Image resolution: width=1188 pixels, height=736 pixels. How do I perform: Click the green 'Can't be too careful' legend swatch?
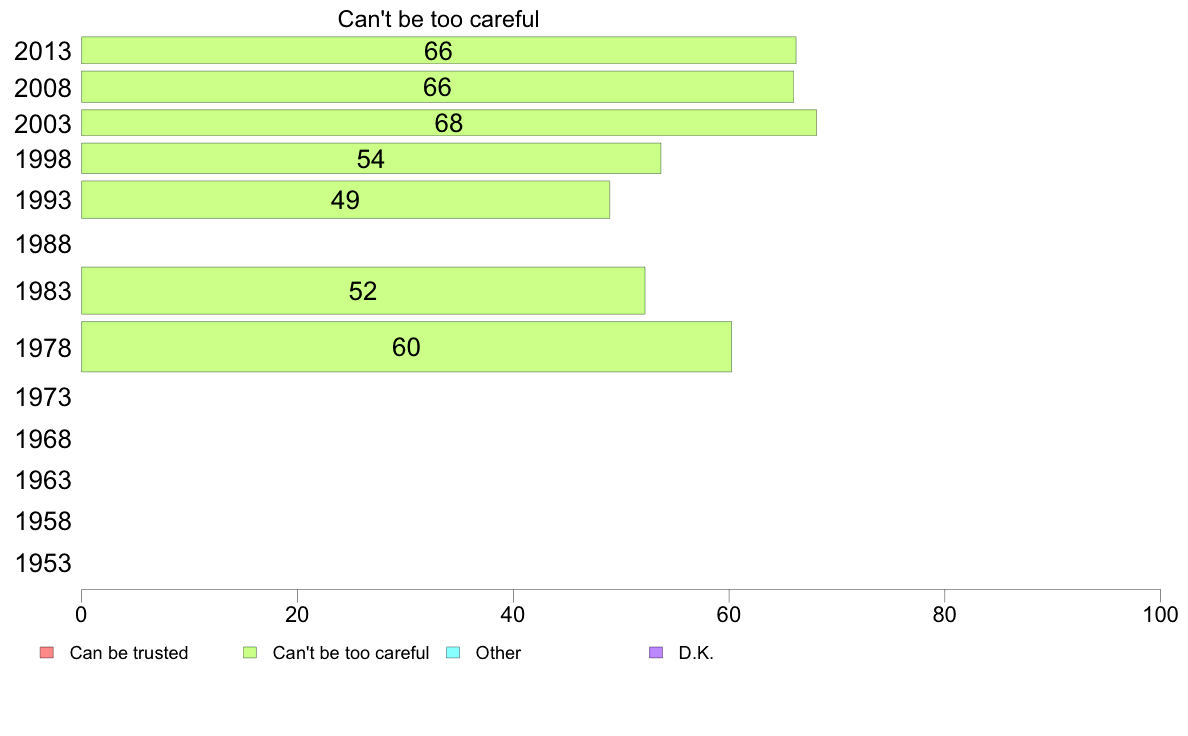pyautogui.click(x=250, y=653)
